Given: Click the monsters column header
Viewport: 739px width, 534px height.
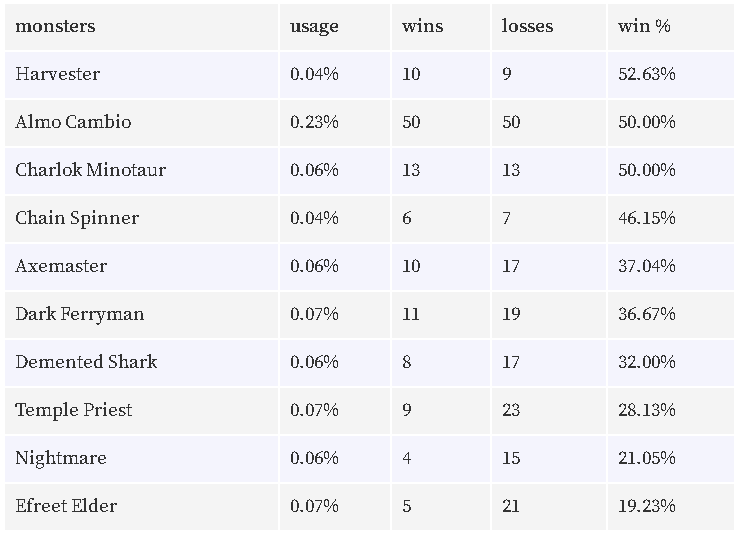Looking at the screenshot, I should pos(55,26).
